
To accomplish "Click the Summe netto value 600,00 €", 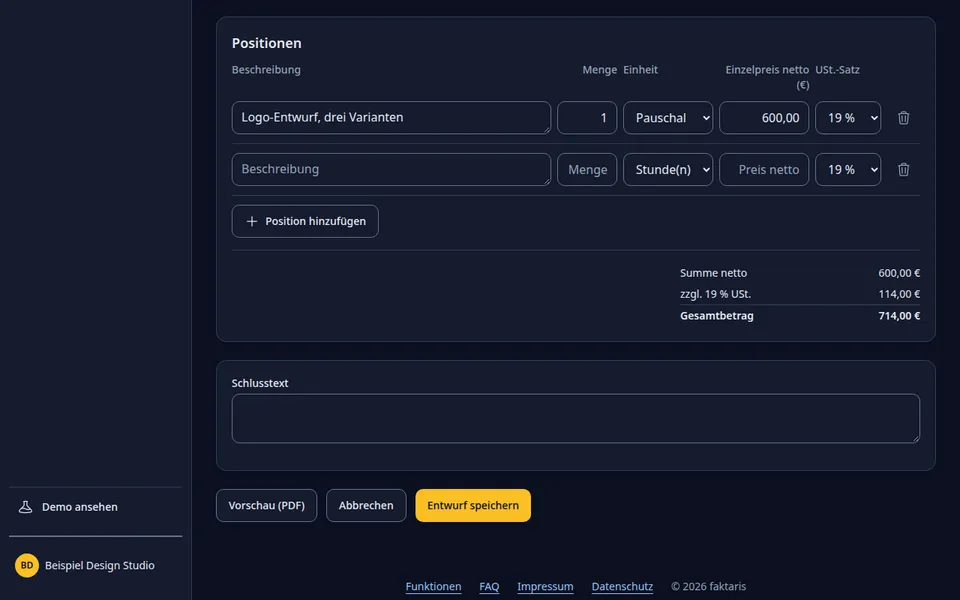I will point(899,273).
